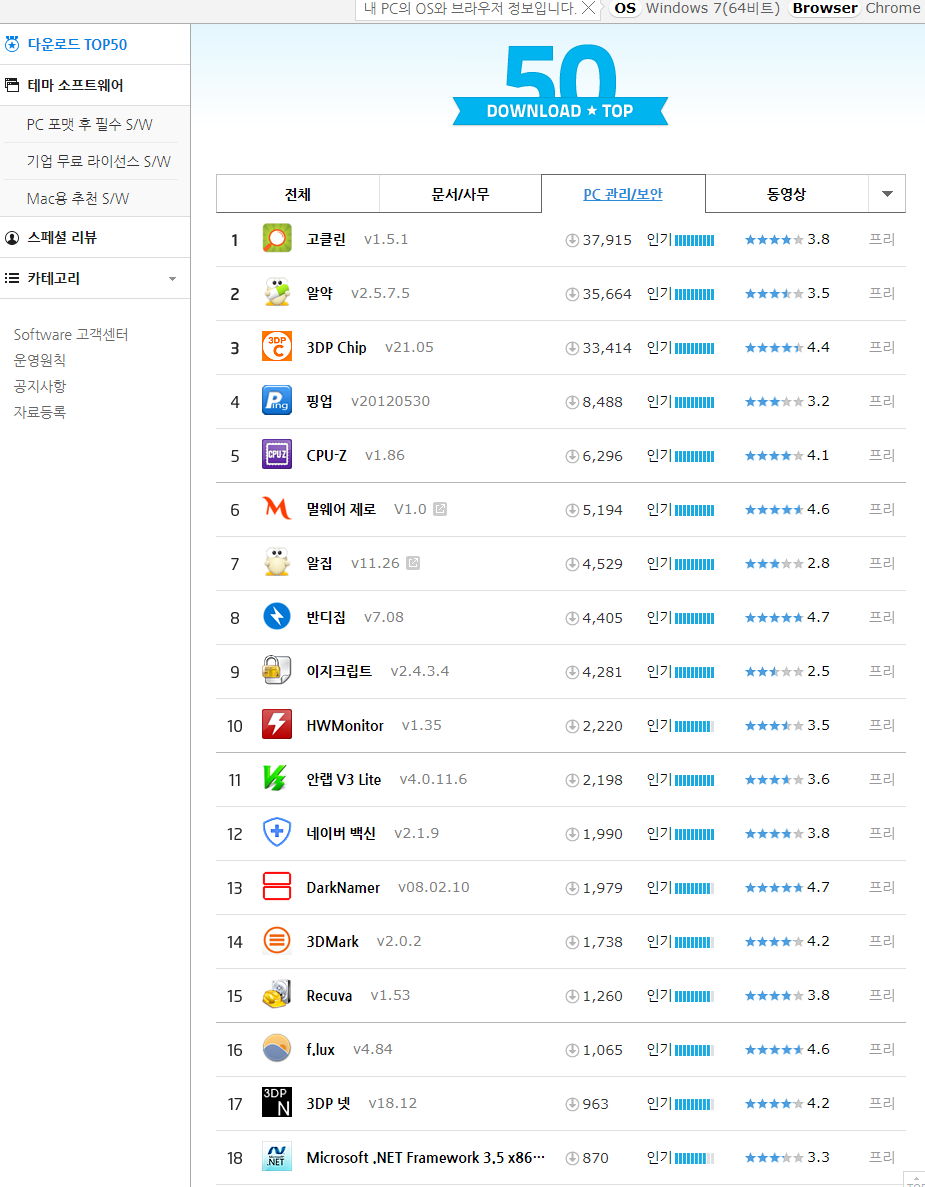Screen dimensions: 925x1187
Task: Open 테마 소프트웨어 sidebar section
Action: tap(75, 85)
